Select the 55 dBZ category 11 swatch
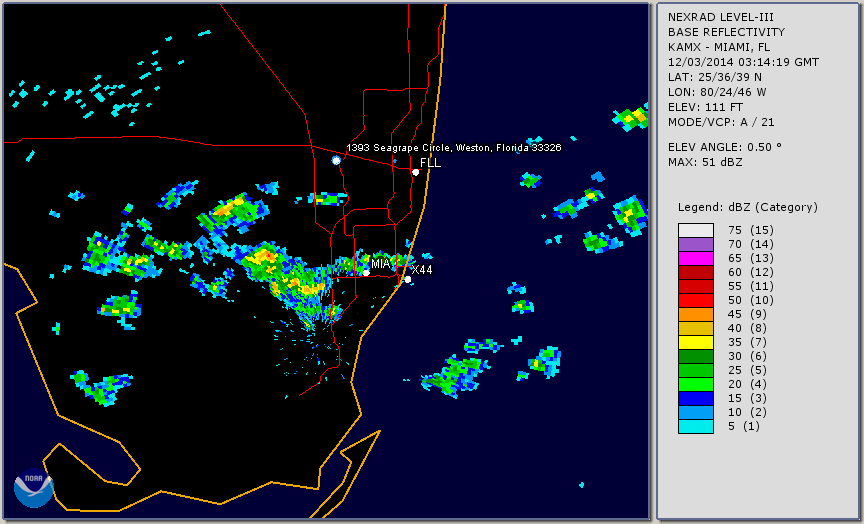The height and width of the screenshot is (524, 864). click(x=695, y=287)
